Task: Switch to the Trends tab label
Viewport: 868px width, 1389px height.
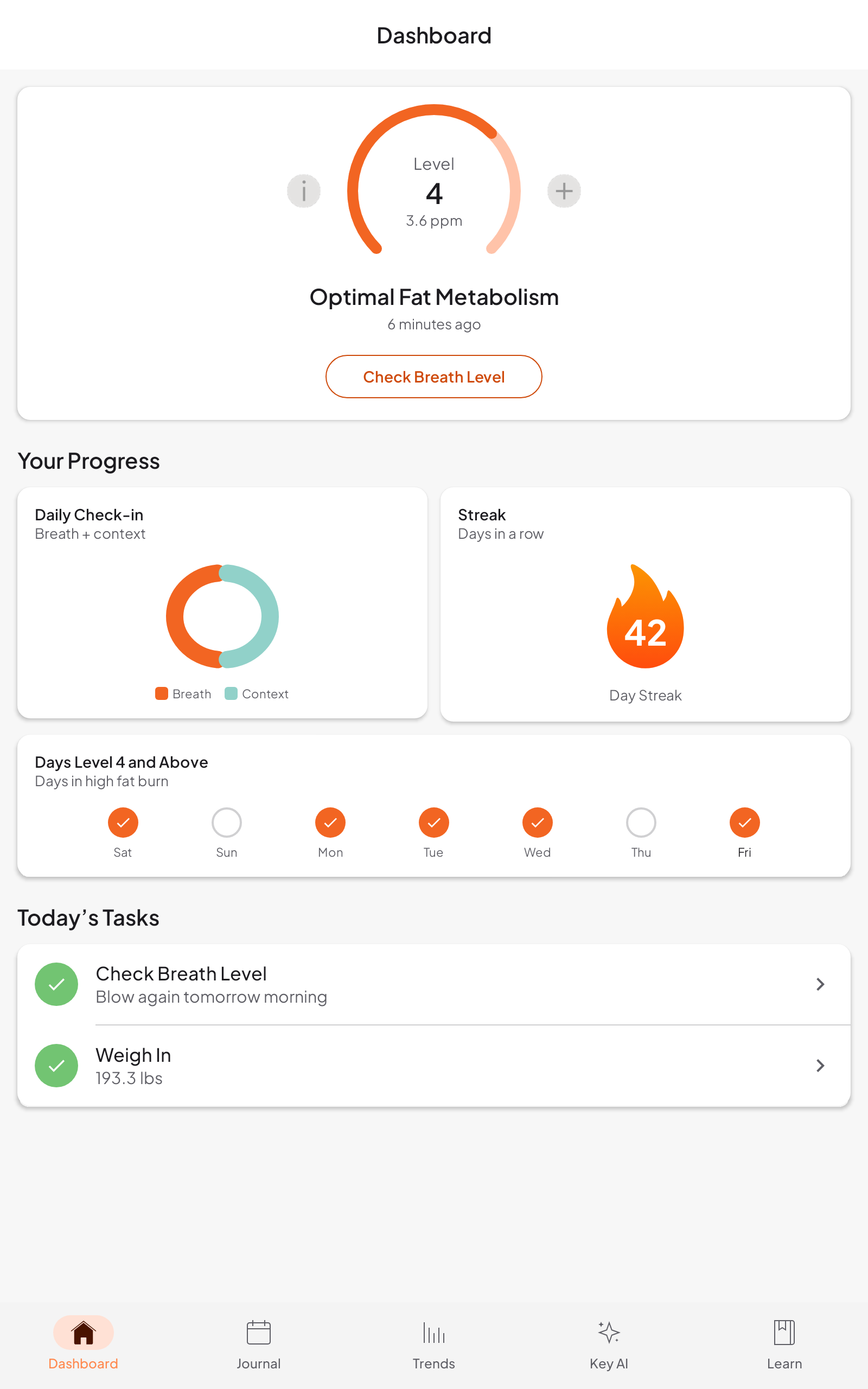Action: coord(434,1363)
